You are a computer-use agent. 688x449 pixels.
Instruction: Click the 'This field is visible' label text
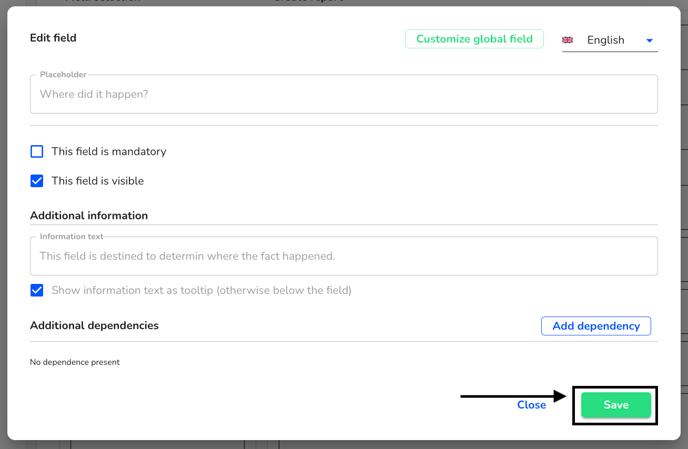pos(97,181)
